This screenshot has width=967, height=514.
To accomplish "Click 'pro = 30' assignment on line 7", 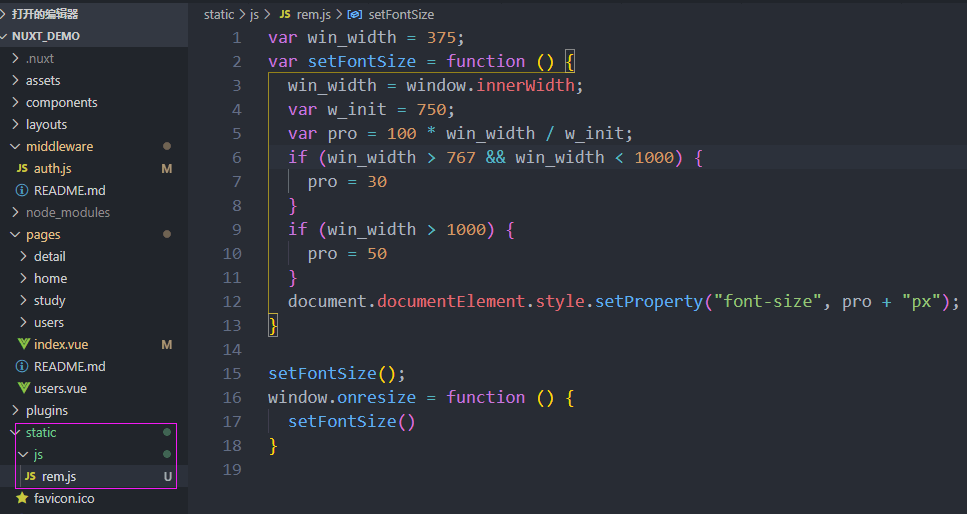I will click(347, 181).
